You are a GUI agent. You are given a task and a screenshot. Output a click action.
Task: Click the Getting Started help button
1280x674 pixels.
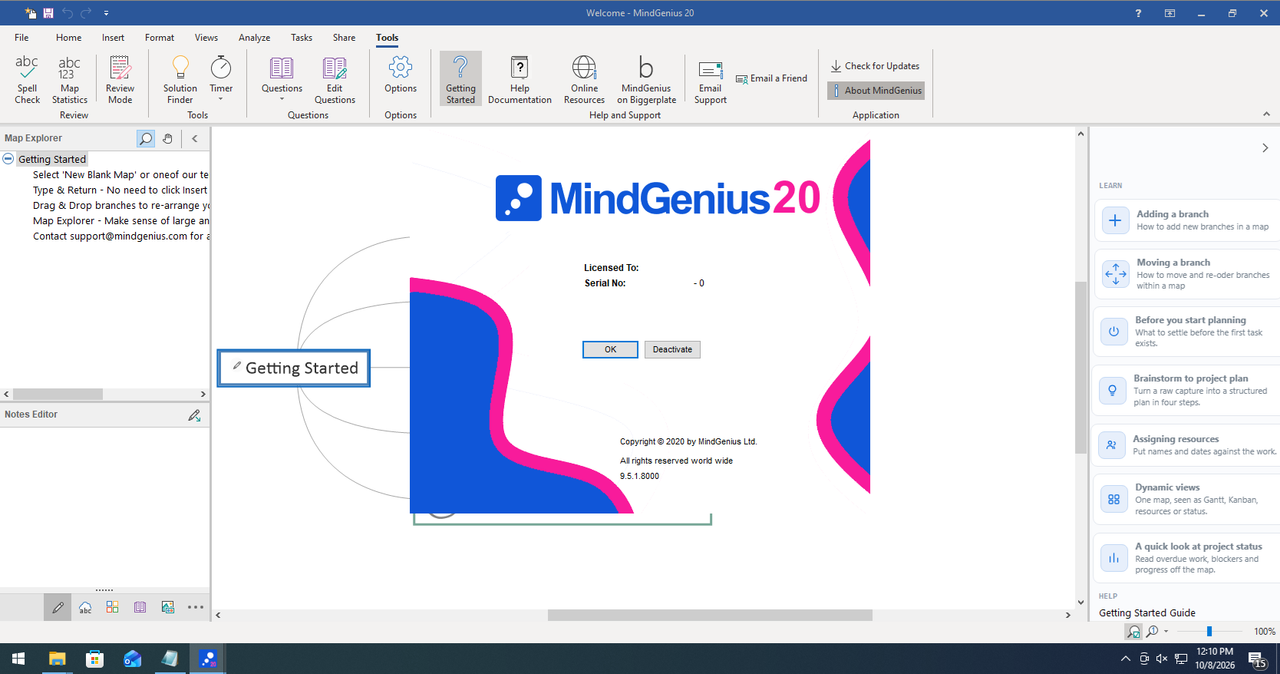tap(460, 80)
